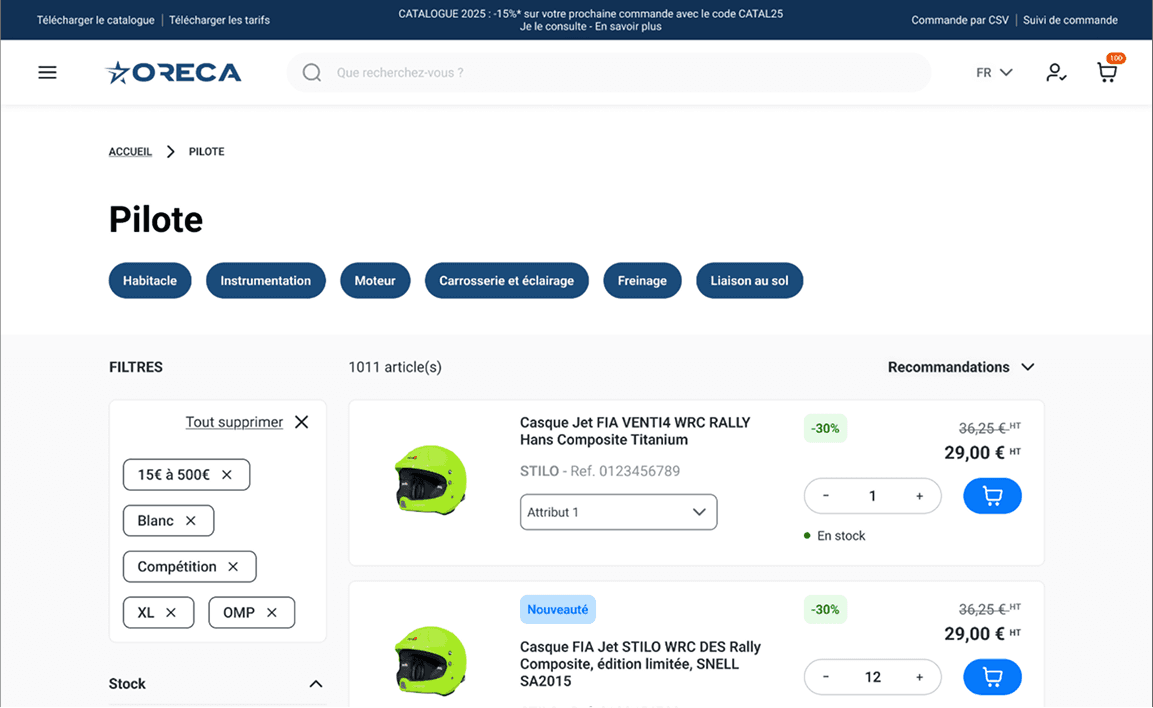Focus the Que recherchez-vous search field
The width and height of the screenshot is (1153, 708).
click(x=609, y=72)
